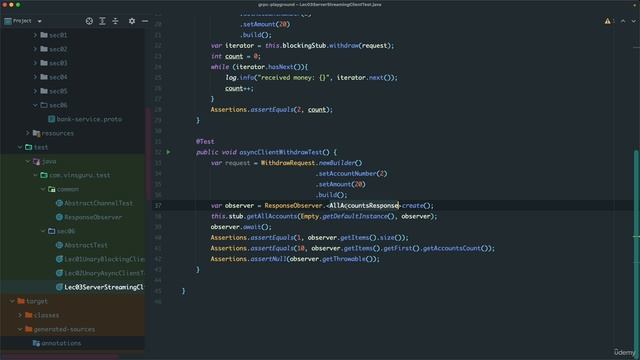Click the asyncClientWithdrawTest method name
Screen dimensions: 640x360
[280, 152]
